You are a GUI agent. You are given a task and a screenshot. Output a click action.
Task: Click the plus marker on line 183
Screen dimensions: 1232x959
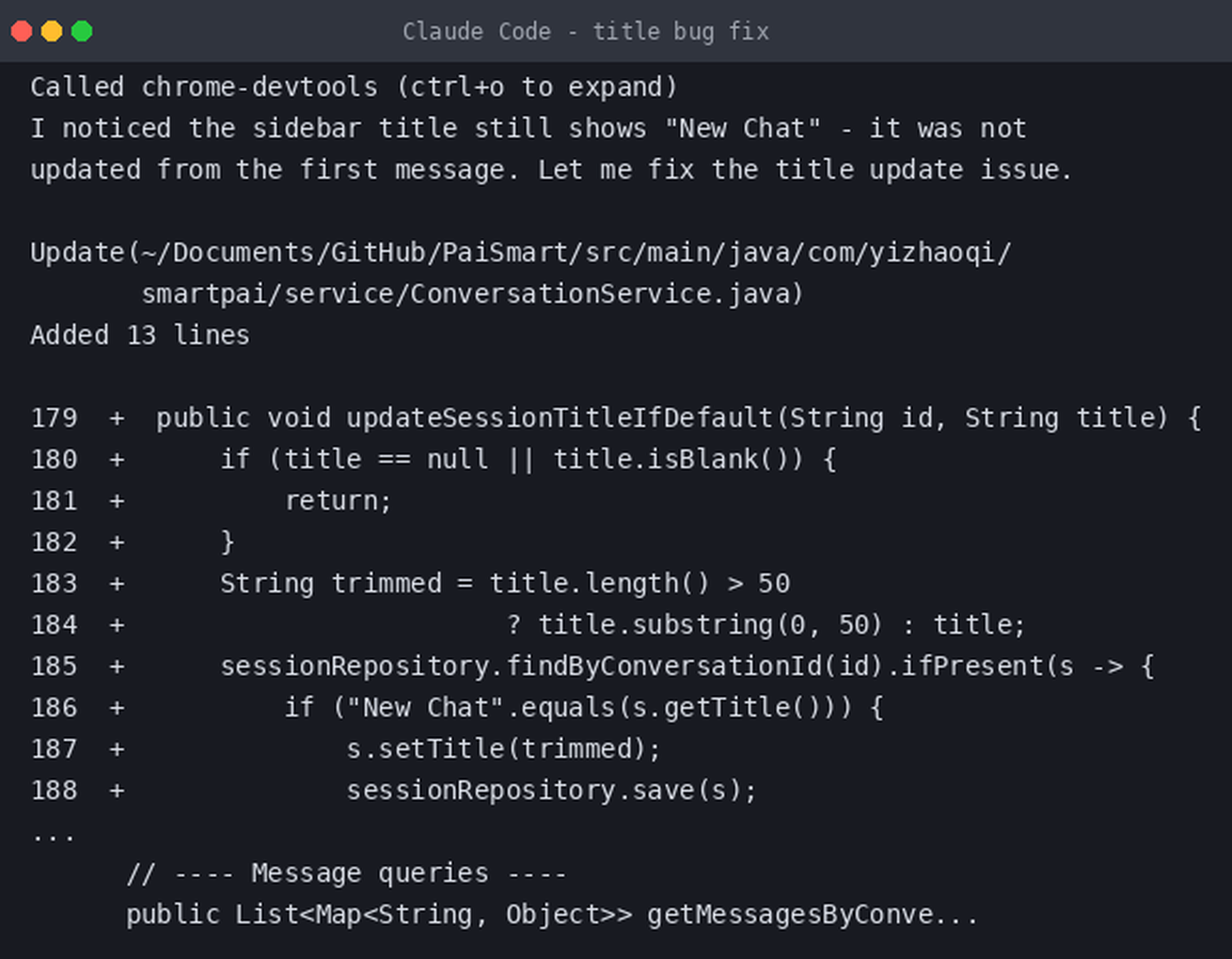tap(117, 583)
